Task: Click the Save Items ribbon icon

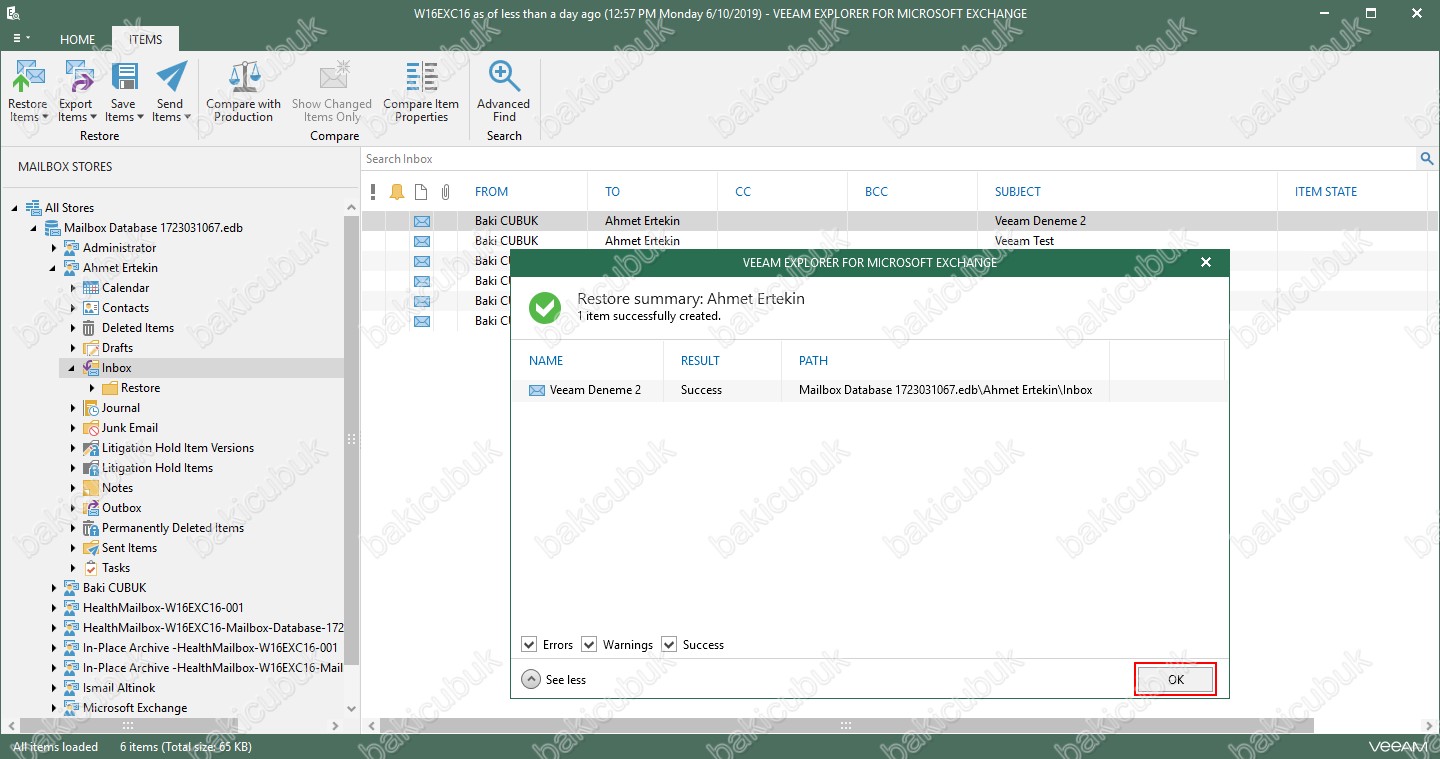Action: point(124,77)
